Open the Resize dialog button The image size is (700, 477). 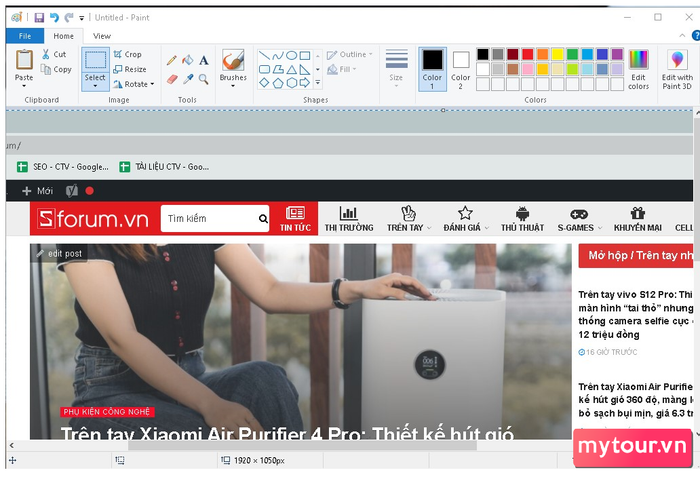pos(130,69)
